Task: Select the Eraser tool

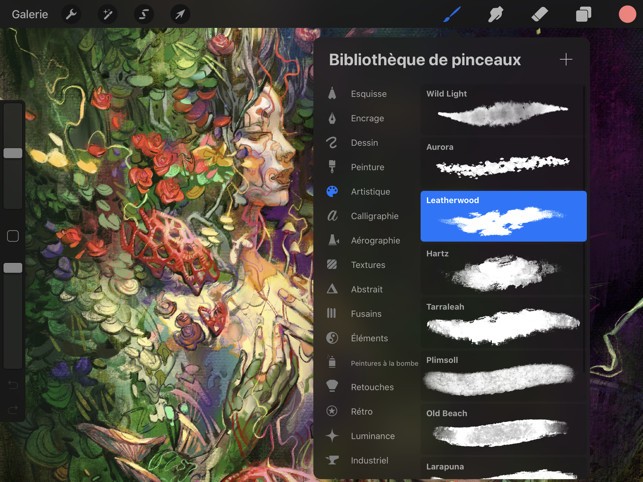Action: pos(539,15)
